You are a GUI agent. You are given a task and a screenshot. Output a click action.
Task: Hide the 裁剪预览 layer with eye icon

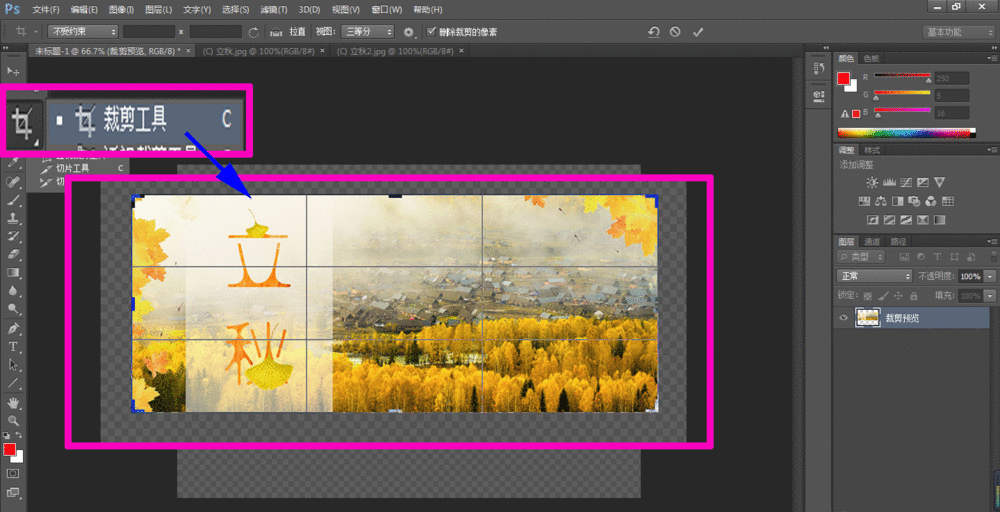click(844, 318)
